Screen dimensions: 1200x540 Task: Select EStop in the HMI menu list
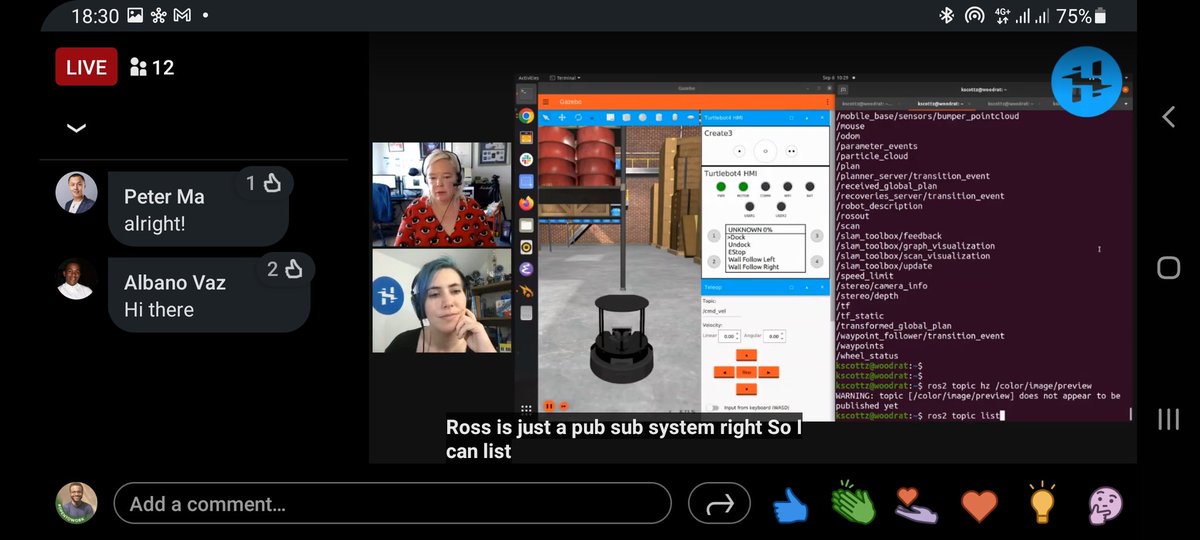pos(738,252)
